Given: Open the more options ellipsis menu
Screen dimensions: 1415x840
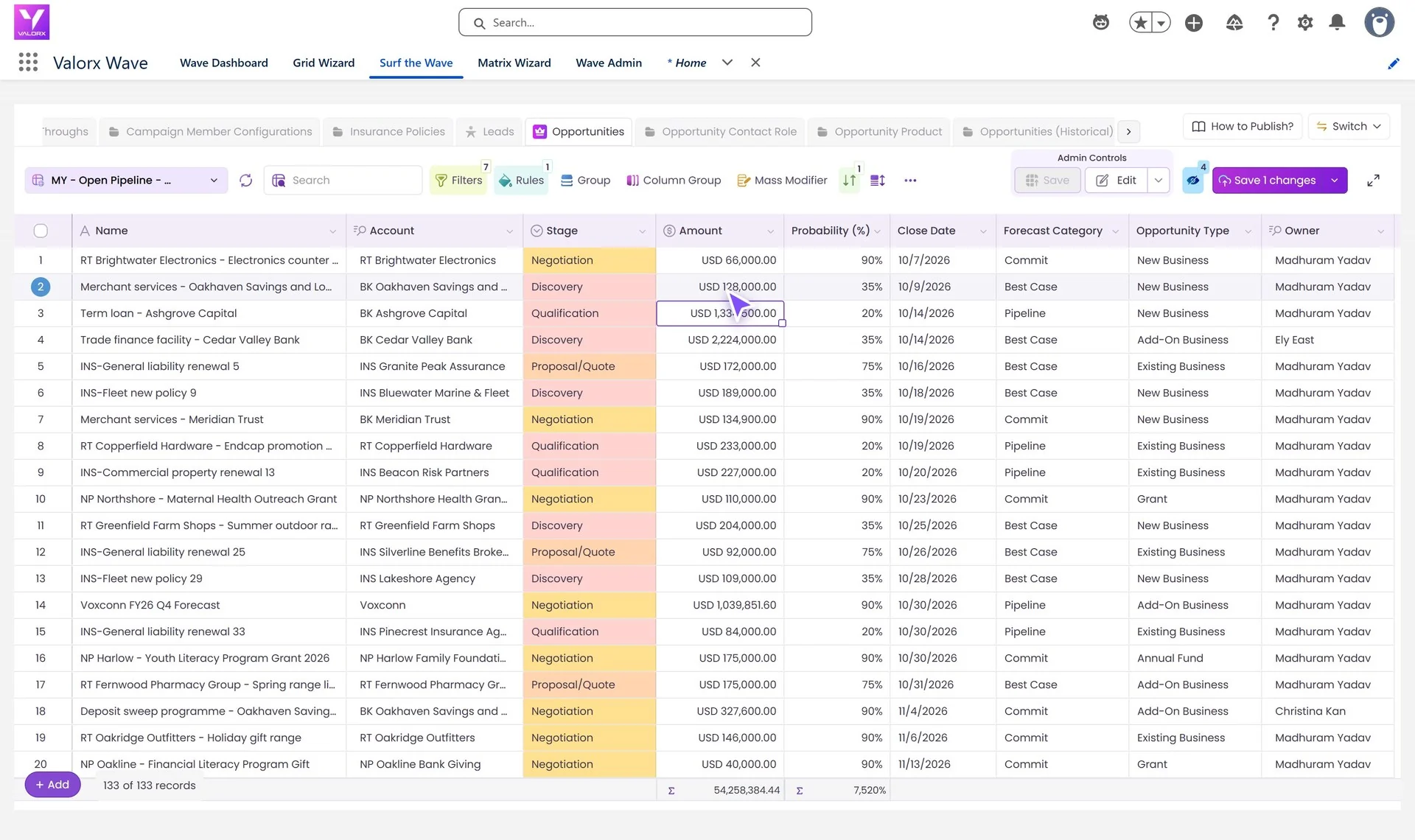Looking at the screenshot, I should coord(910,181).
